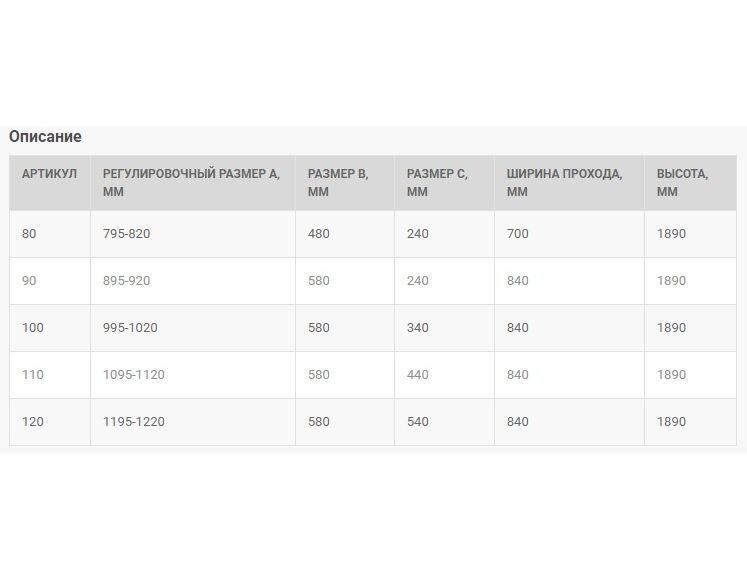Image resolution: width=747 pixels, height=581 pixels.
Task: Click the Высота column header
Action: coord(690,183)
